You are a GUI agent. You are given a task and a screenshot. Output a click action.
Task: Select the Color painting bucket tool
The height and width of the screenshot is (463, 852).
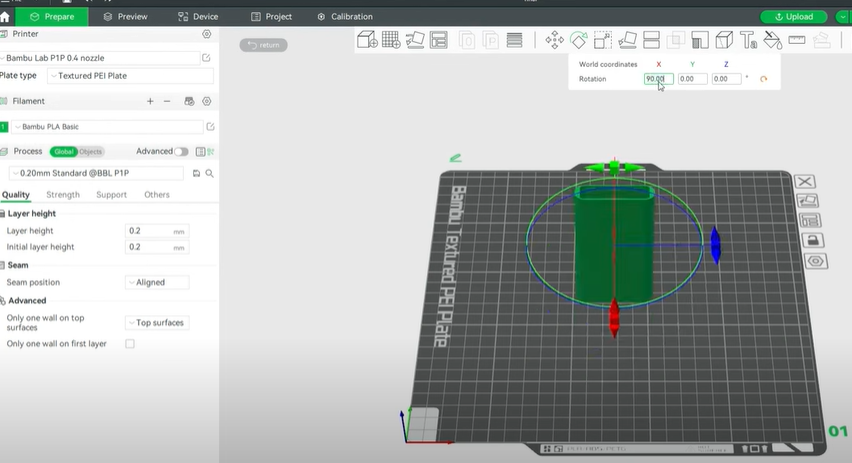pyautogui.click(x=772, y=40)
